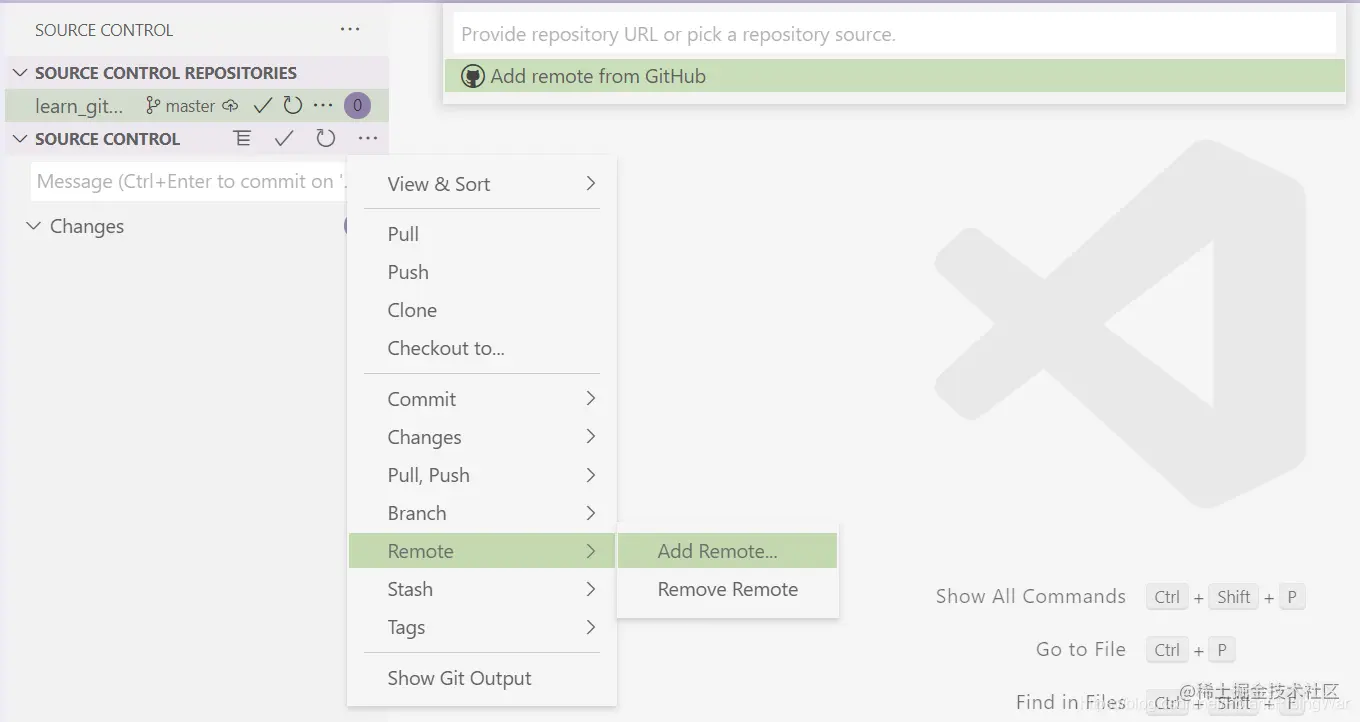Click the commit message input field
This screenshot has width=1360, height=722.
point(189,182)
